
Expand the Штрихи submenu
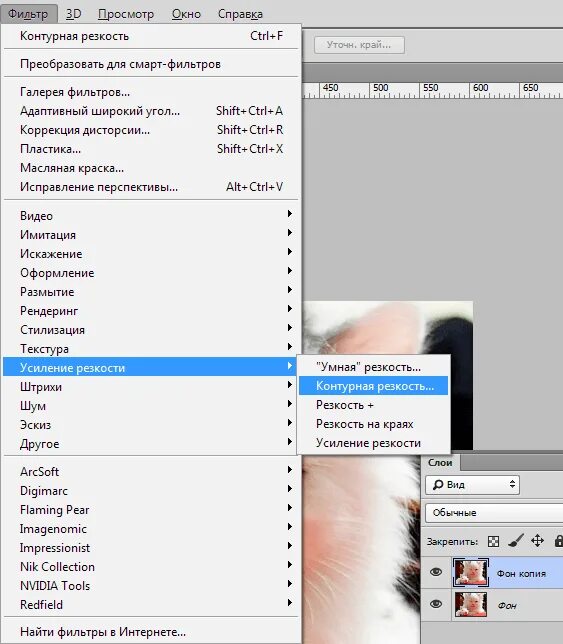point(150,387)
